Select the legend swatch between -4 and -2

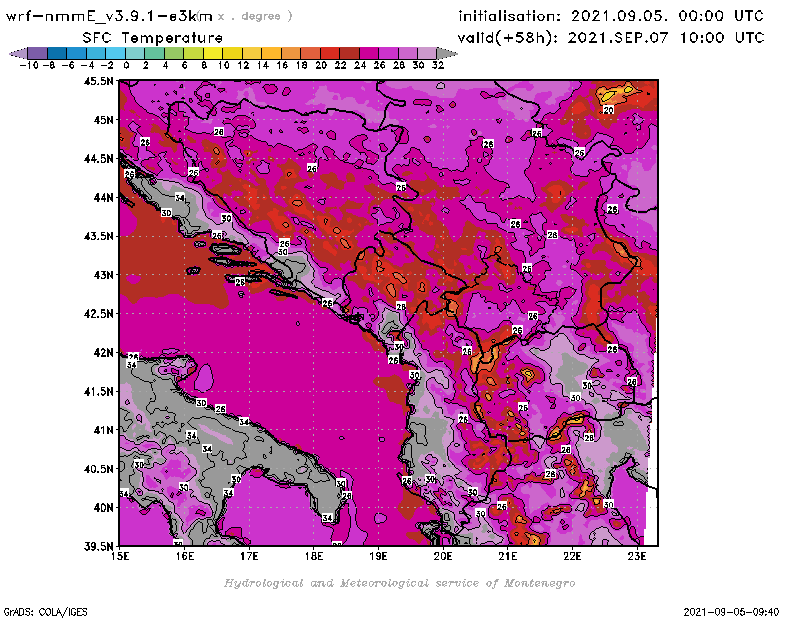click(96, 53)
